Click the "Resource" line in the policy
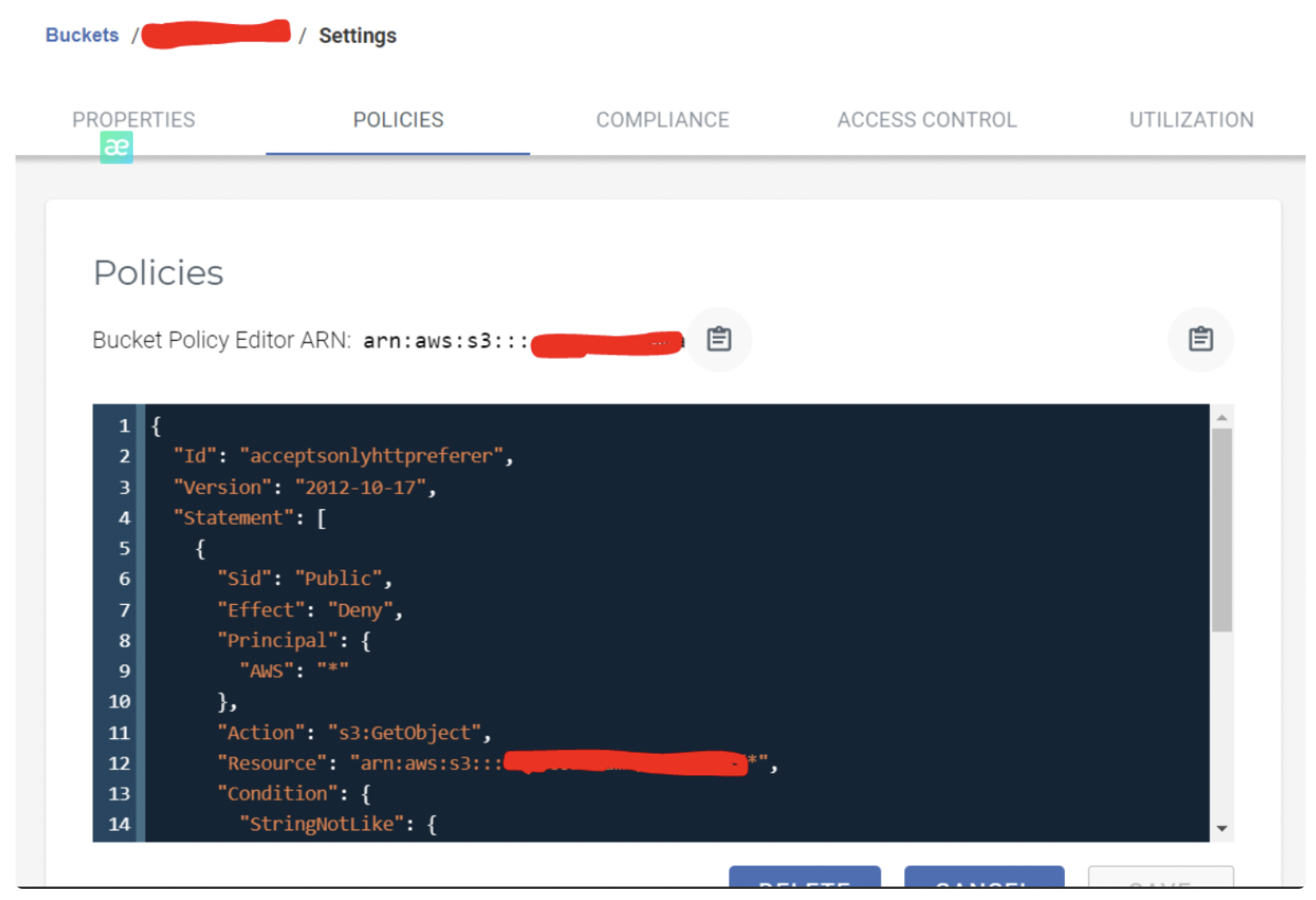 [497, 763]
